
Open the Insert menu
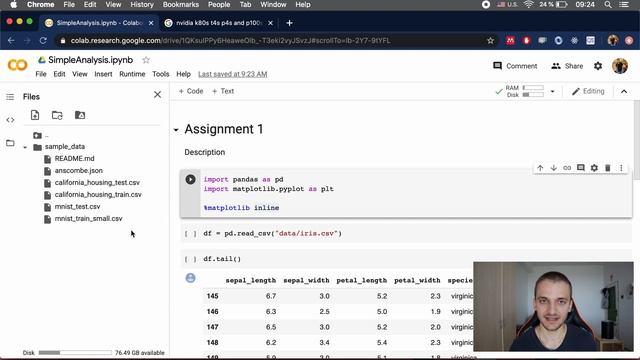tap(103, 74)
